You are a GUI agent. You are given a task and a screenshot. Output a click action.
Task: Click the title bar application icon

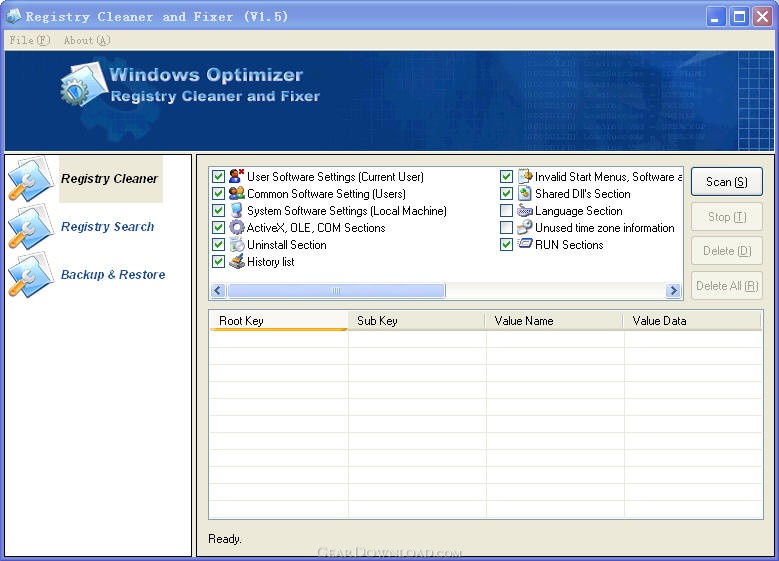(14, 16)
